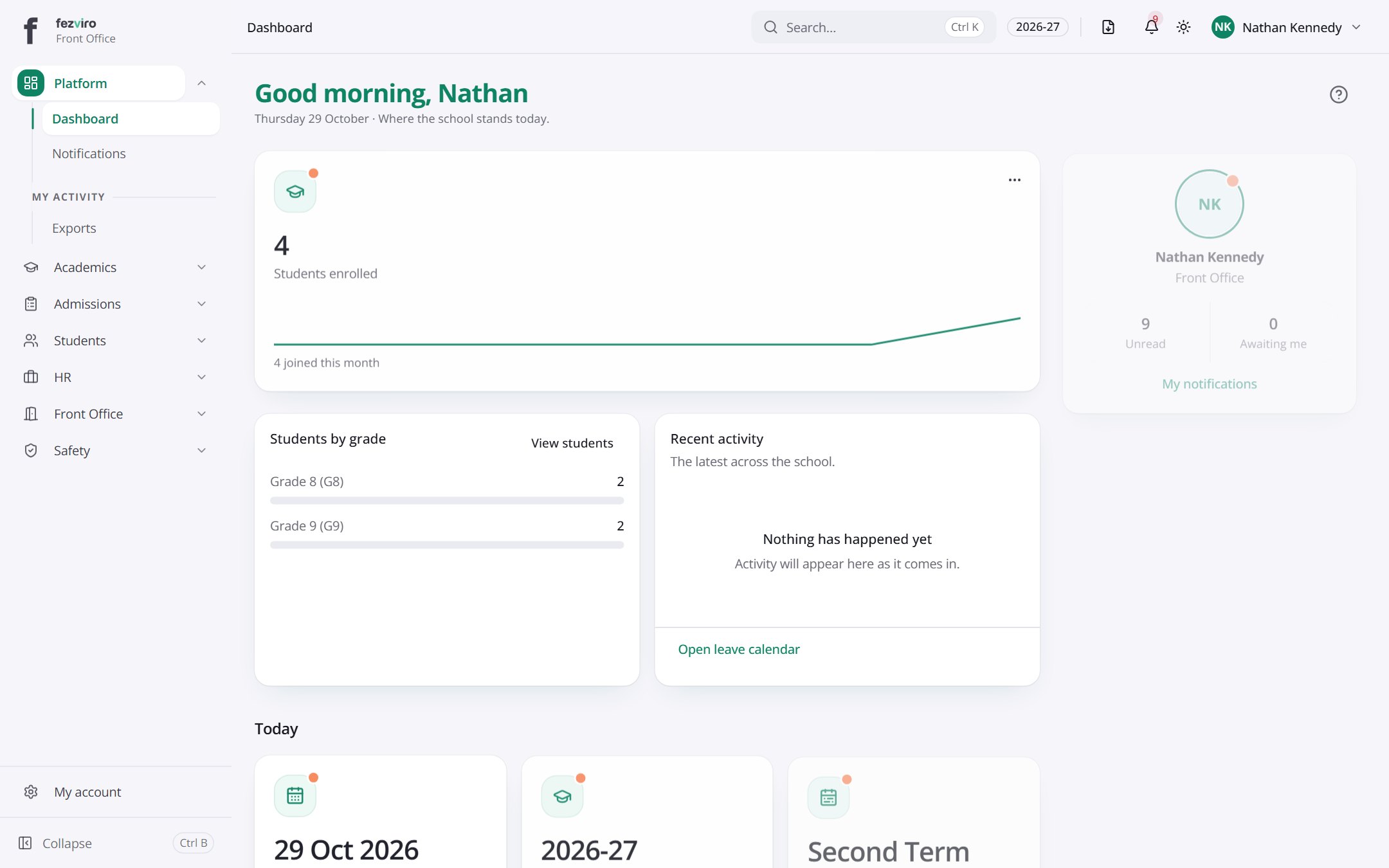Image resolution: width=1389 pixels, height=868 pixels.
Task: Click the My notifications link
Action: click(x=1209, y=383)
